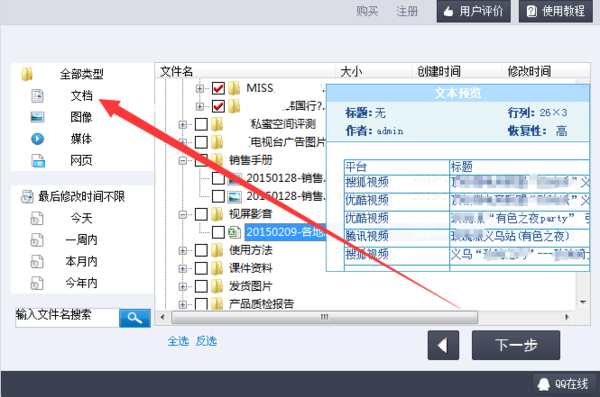Click the 图像 image type icon
The image size is (600, 397).
tap(37, 117)
